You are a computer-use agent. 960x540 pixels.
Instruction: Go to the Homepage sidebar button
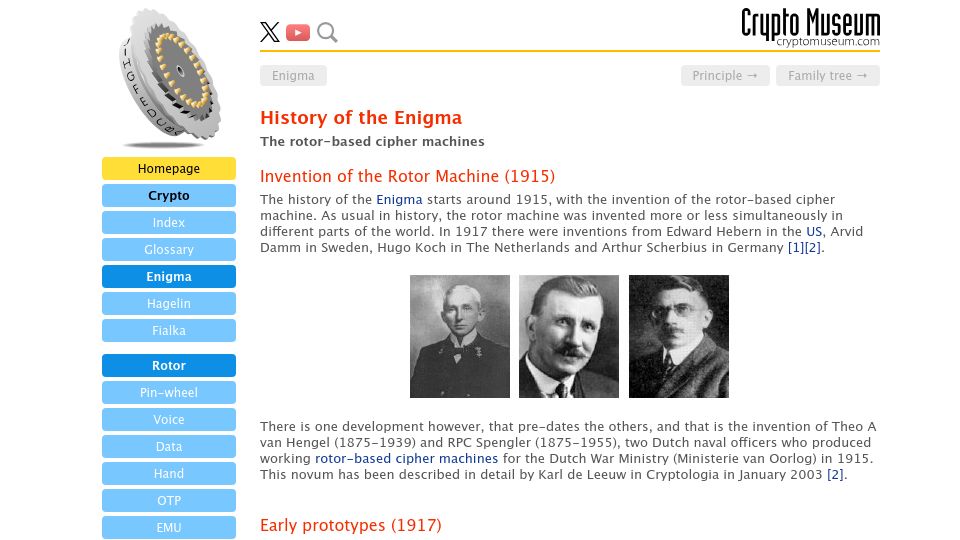169,168
